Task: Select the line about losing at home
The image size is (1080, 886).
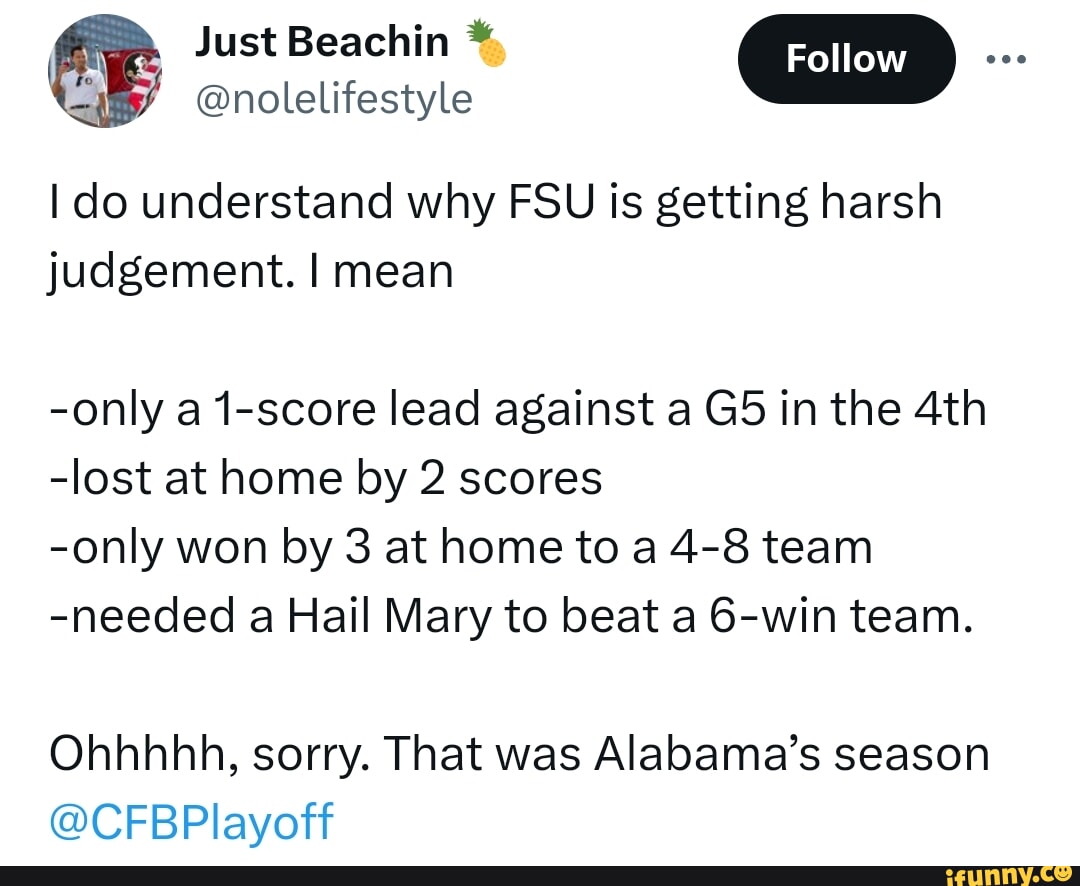Action: click(325, 477)
